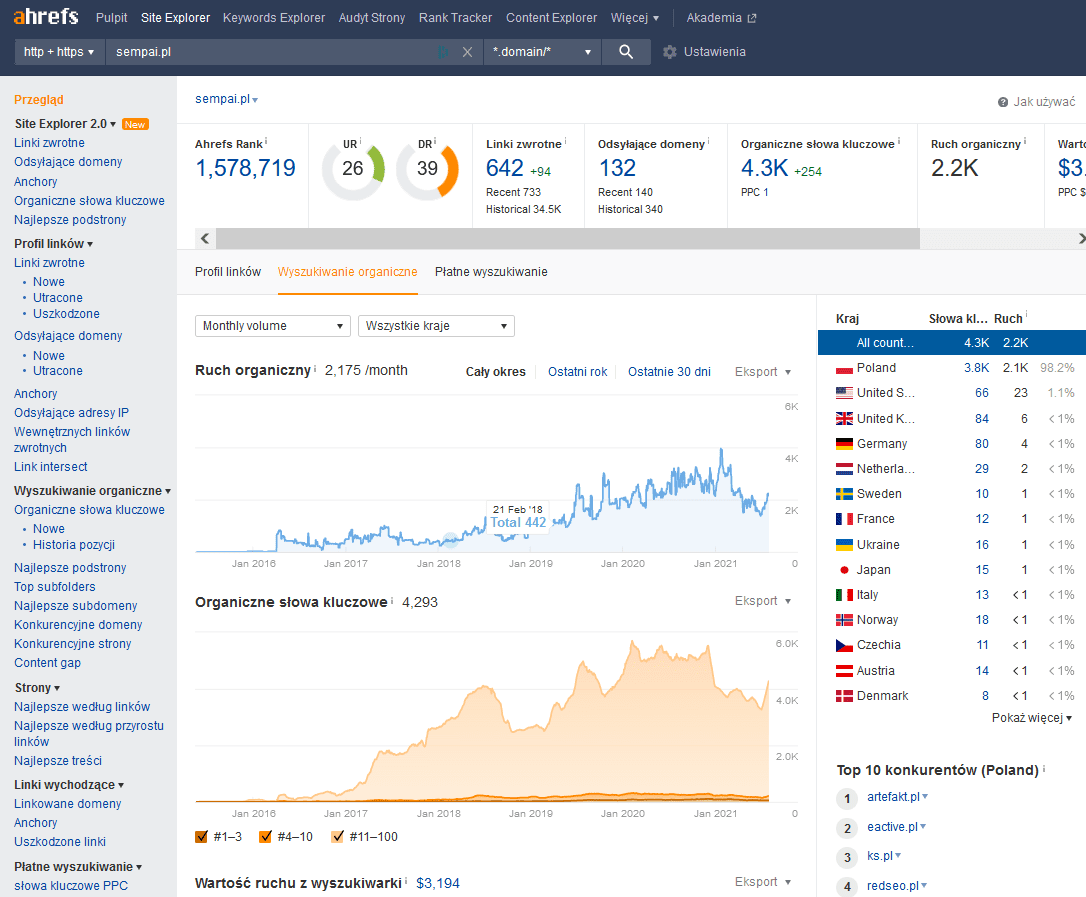Click the Norway flag icon
Image resolution: width=1086 pixels, height=897 pixels.
(x=844, y=620)
